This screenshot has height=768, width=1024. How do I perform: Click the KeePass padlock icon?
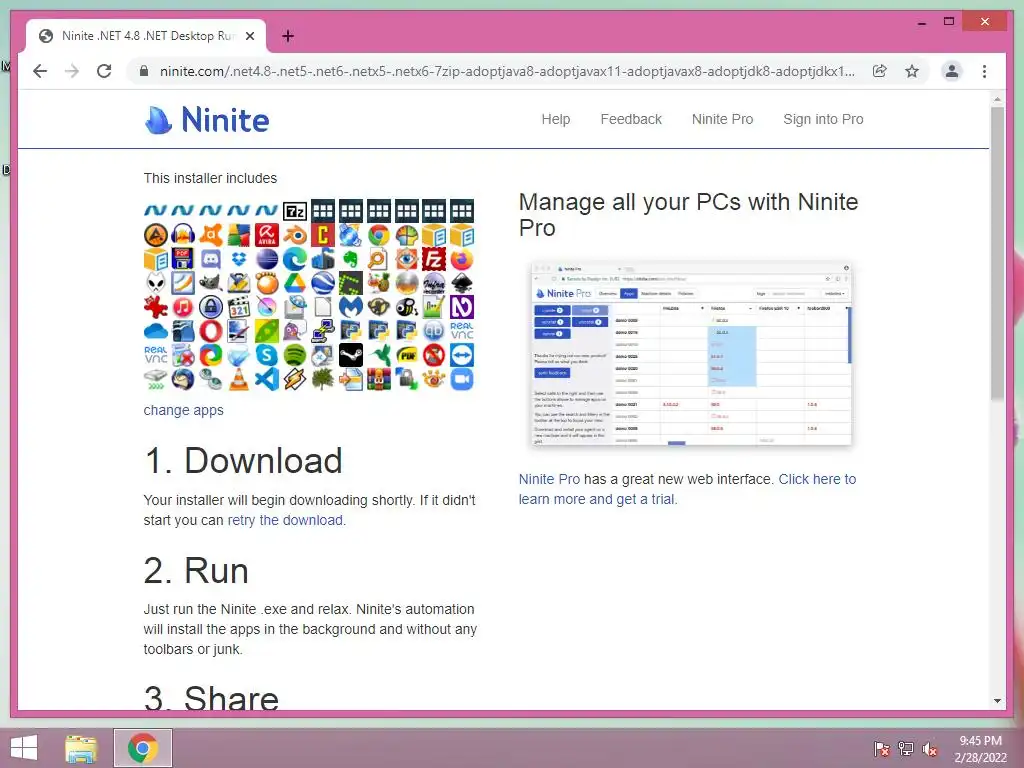[x=211, y=307]
